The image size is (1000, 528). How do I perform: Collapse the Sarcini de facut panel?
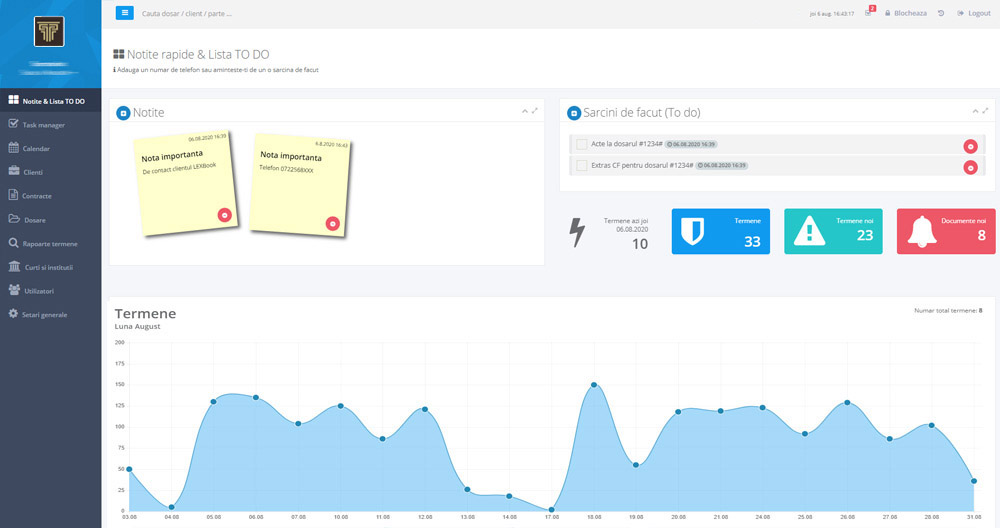[975, 111]
